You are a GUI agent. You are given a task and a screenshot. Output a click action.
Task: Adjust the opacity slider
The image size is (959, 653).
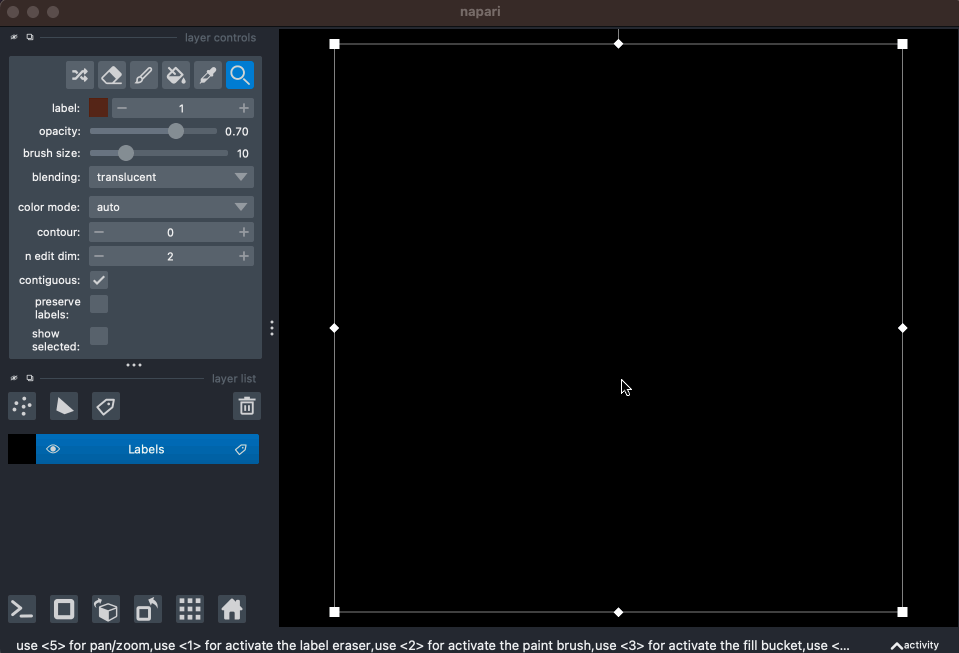(176, 131)
